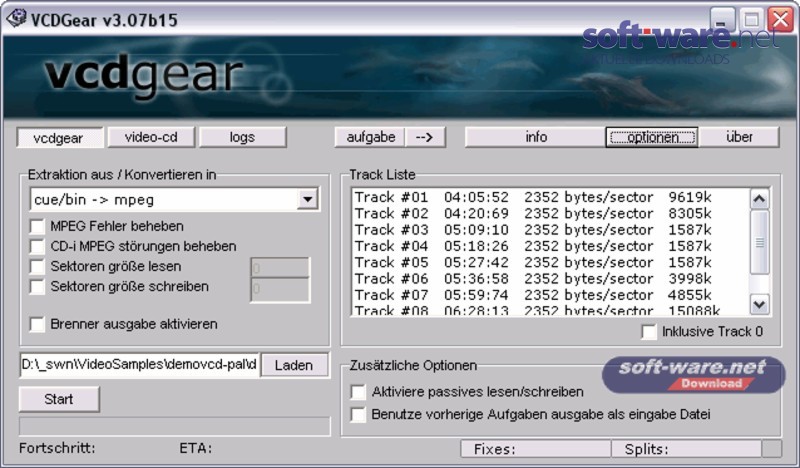Click the Start button
This screenshot has height=468, width=800.
59,399
